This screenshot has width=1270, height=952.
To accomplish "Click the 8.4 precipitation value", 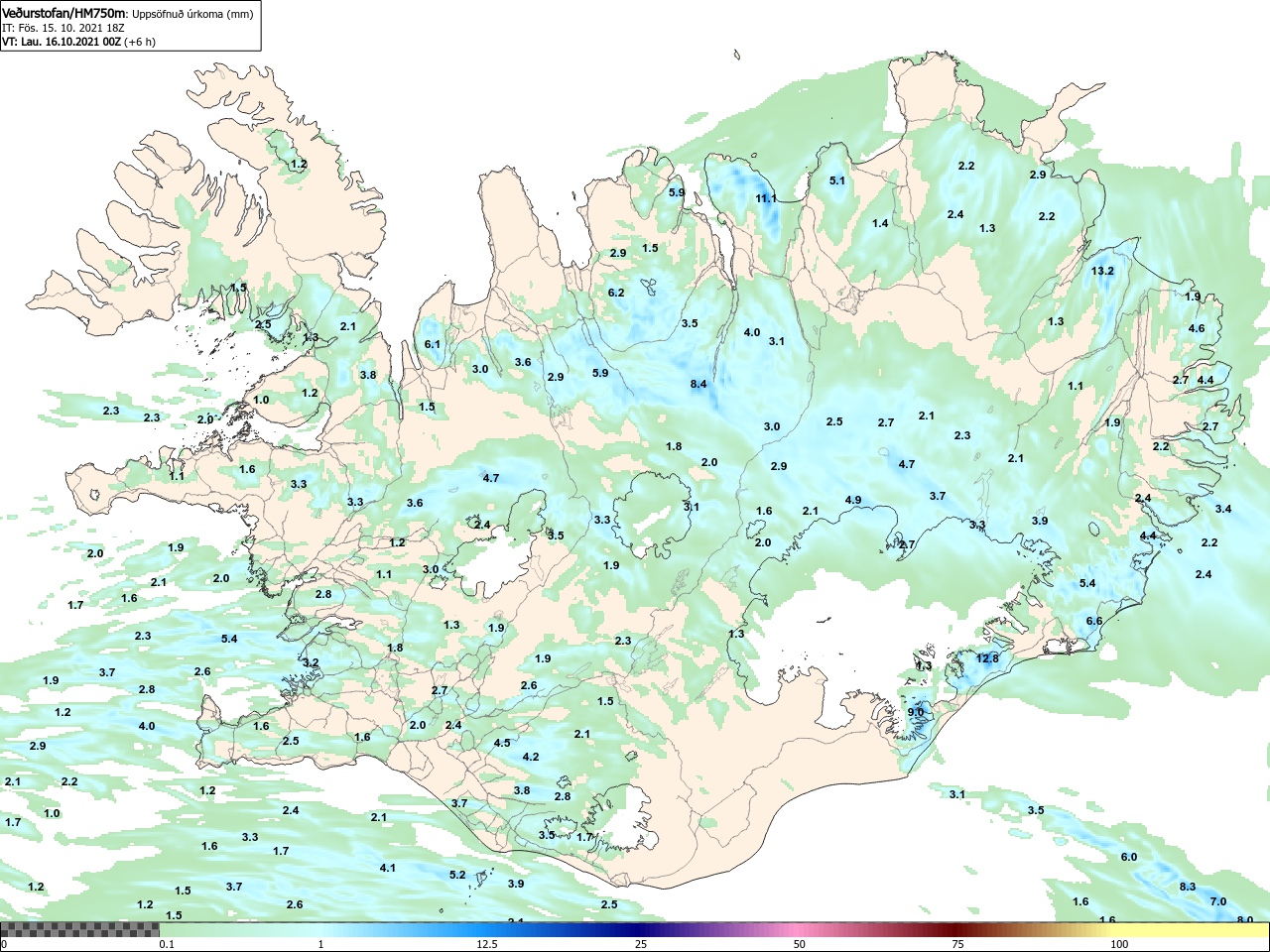I will tap(698, 384).
